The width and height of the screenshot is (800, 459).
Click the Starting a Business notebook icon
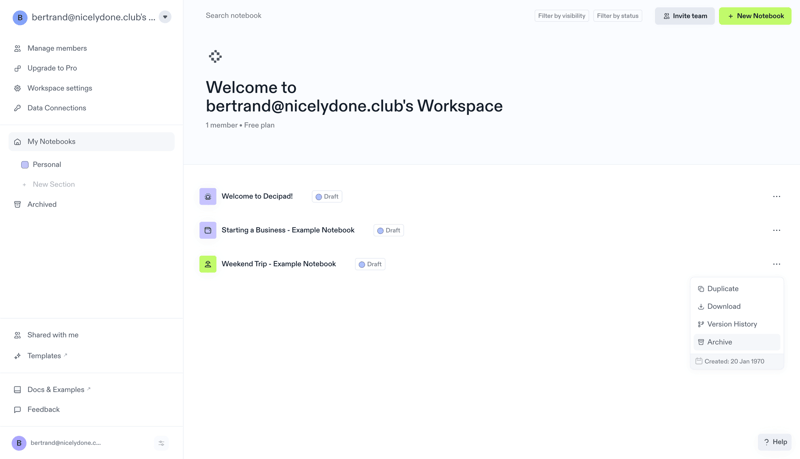pyautogui.click(x=208, y=231)
